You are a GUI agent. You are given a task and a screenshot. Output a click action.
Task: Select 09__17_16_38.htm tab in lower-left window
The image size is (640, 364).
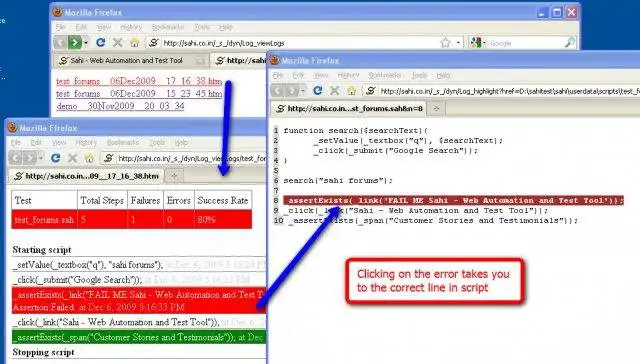[87, 176]
